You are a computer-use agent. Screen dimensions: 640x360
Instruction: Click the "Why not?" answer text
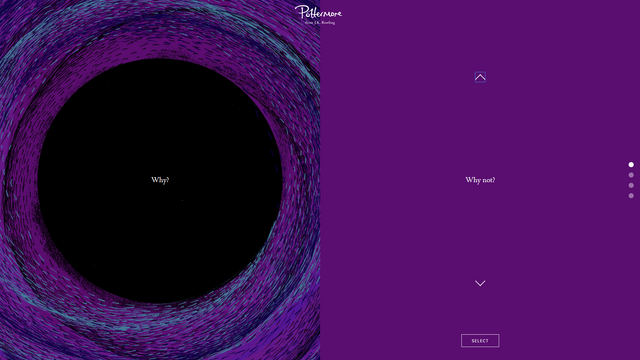(480, 180)
